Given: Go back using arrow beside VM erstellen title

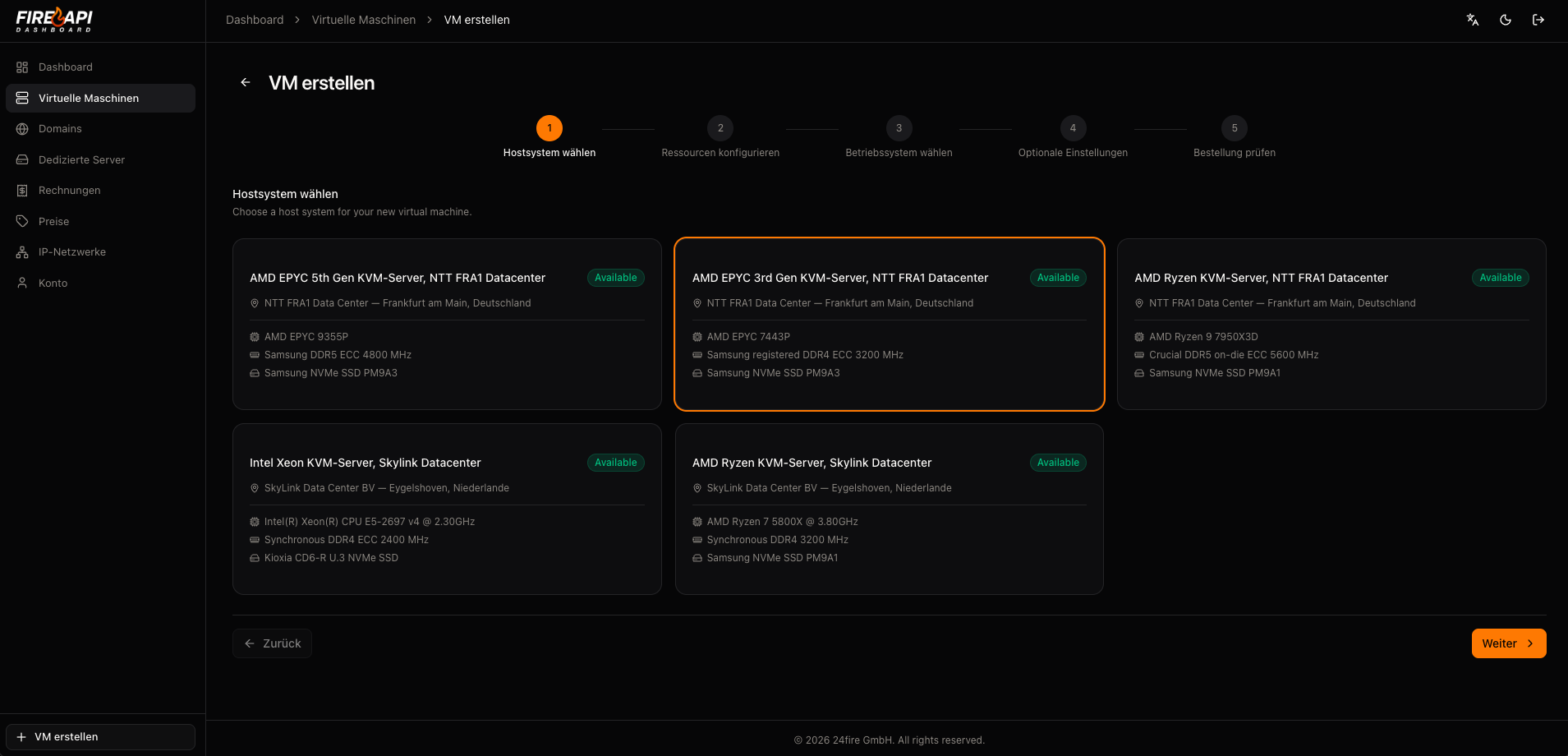Looking at the screenshot, I should 246,82.
